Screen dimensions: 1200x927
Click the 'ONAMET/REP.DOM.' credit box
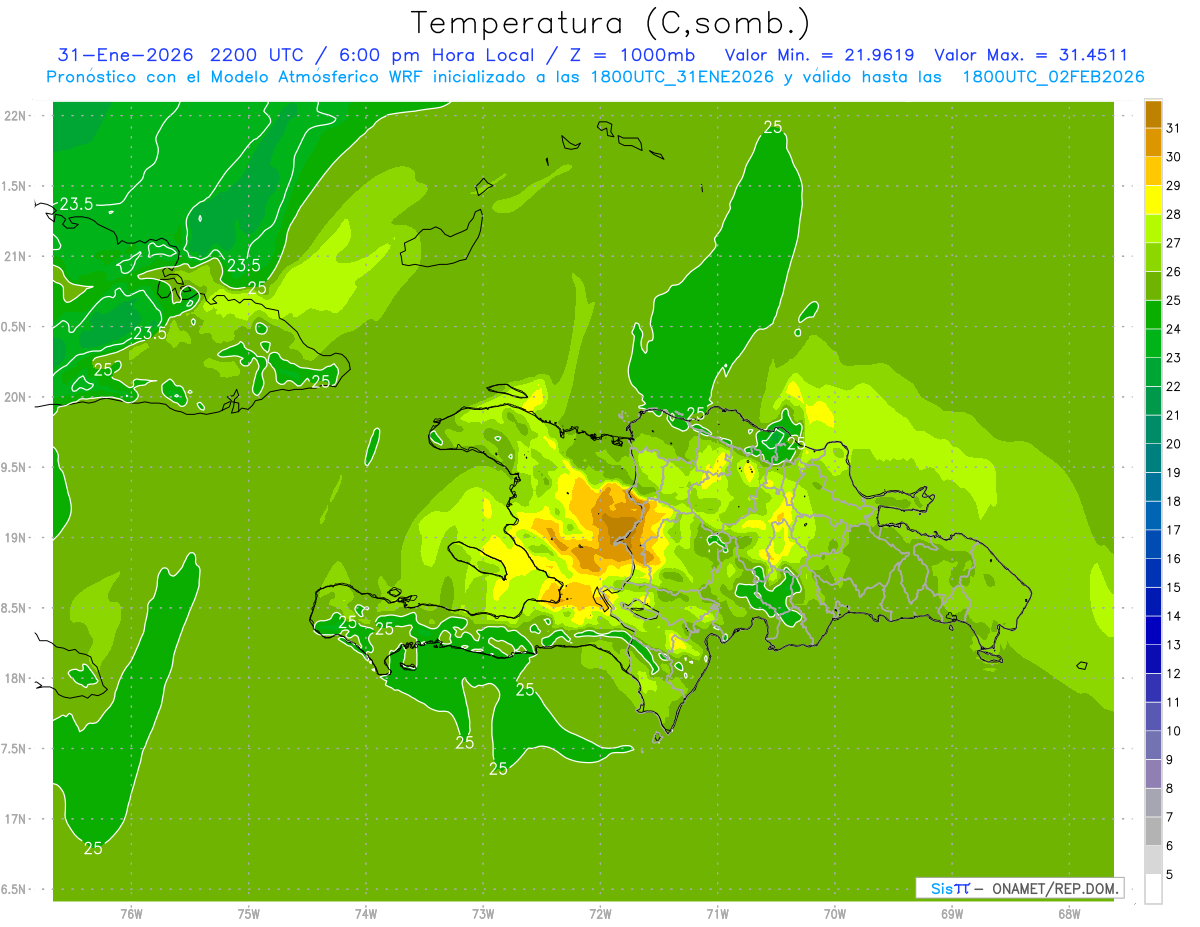1019,888
